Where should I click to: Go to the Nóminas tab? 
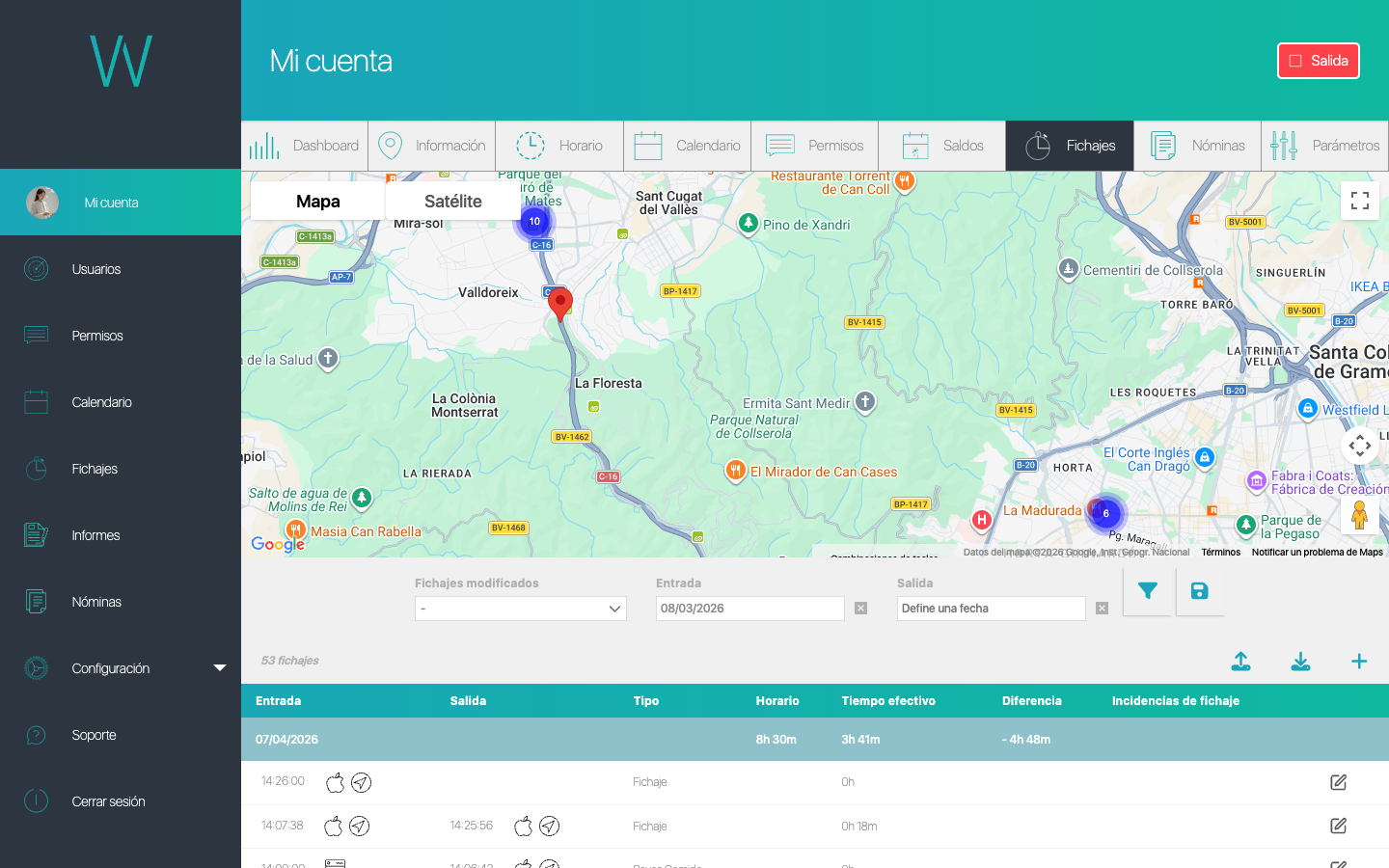pos(1198,146)
